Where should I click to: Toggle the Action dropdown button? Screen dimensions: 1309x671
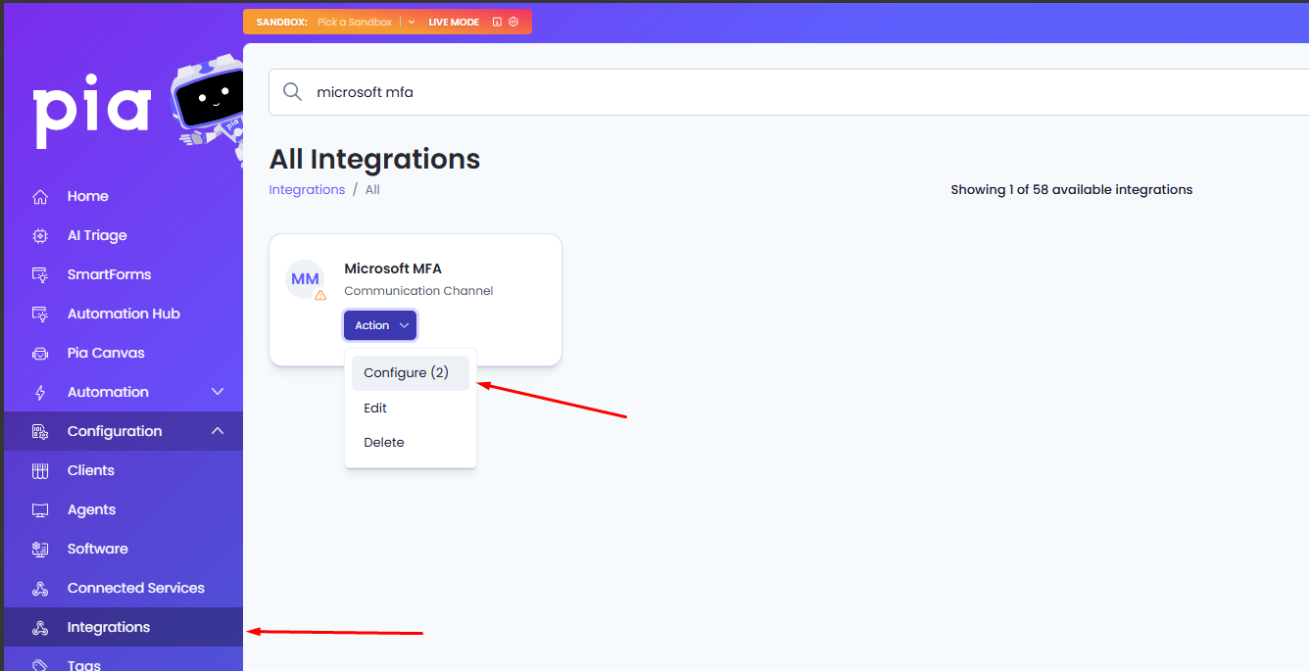pos(380,325)
